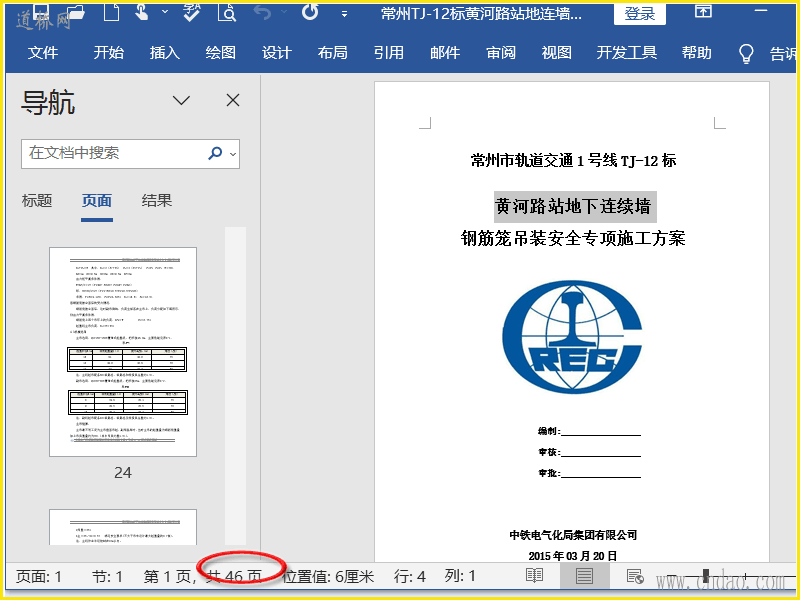Click the magnifier search icon in navigation pane

point(216,153)
